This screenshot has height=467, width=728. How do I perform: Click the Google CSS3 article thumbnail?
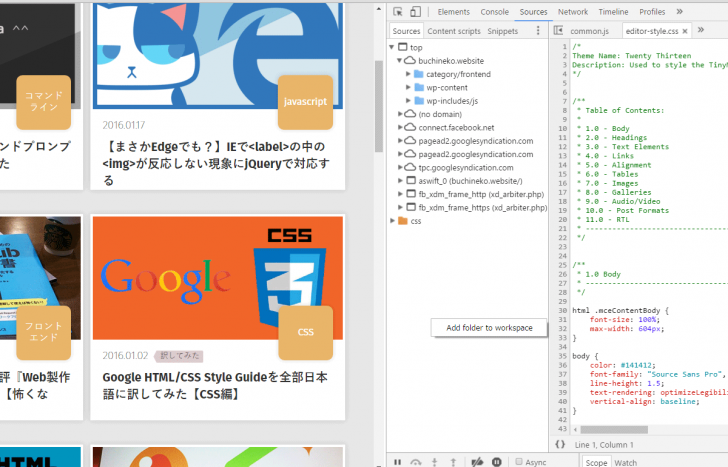(x=218, y=278)
